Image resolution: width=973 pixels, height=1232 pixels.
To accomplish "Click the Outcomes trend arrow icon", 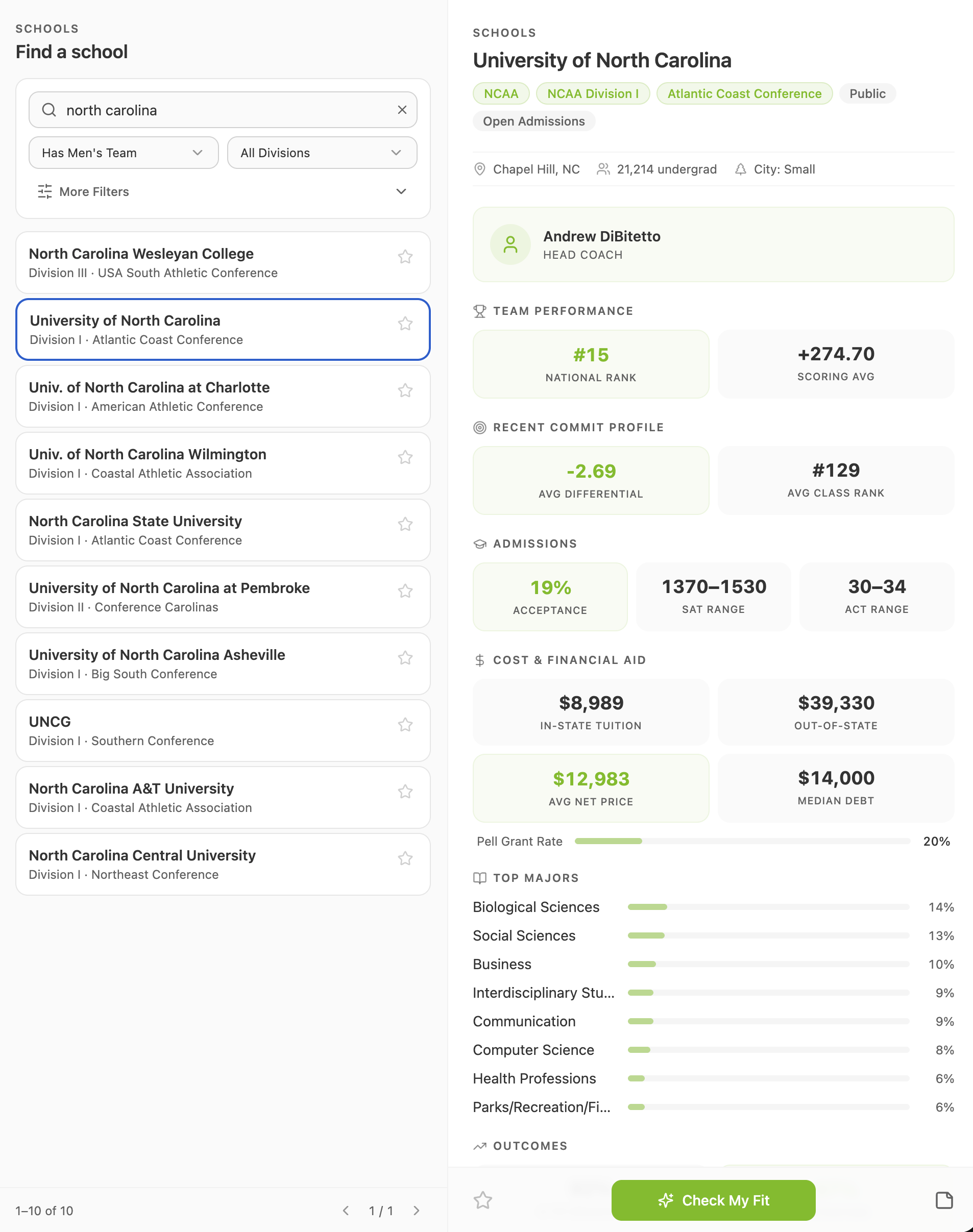I will [480, 1146].
